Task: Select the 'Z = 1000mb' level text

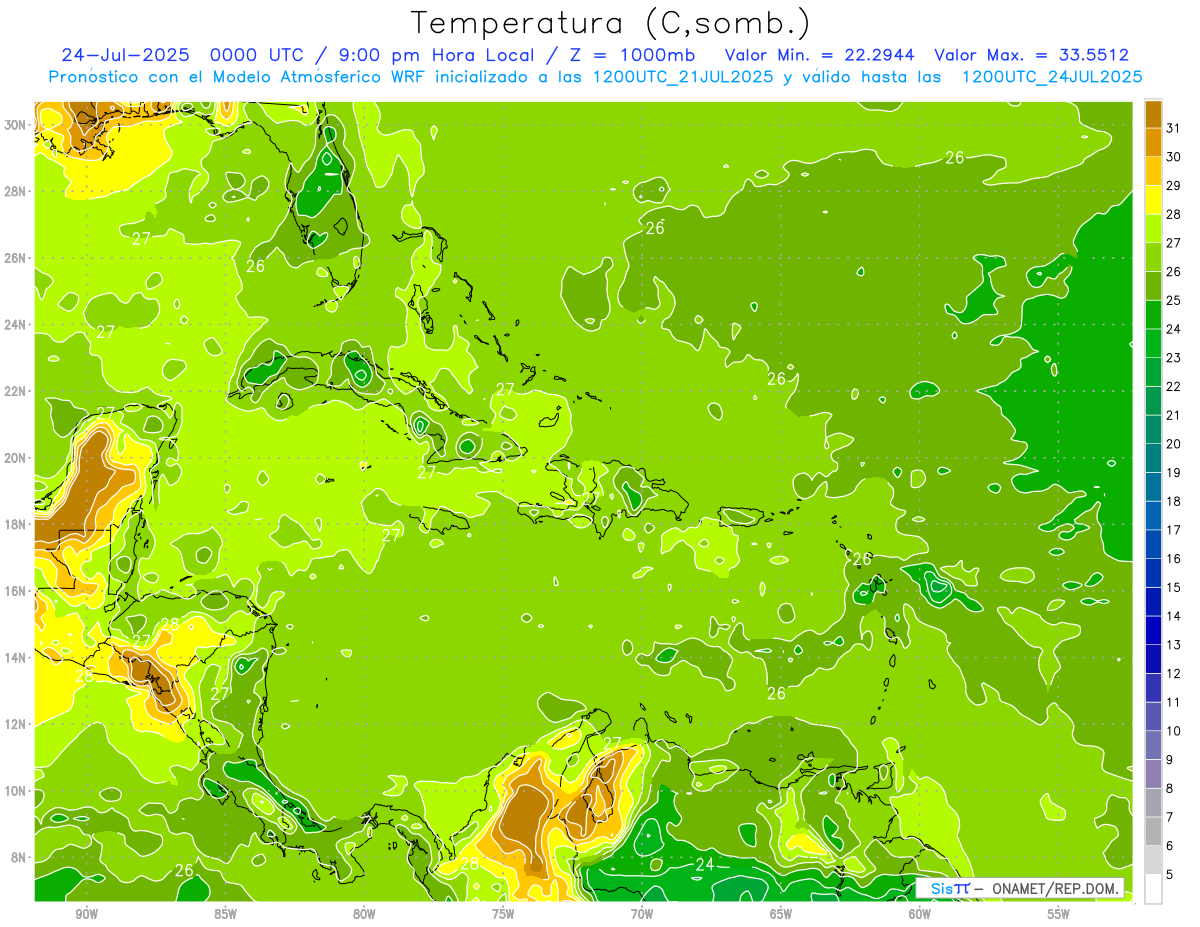Action: pos(632,55)
